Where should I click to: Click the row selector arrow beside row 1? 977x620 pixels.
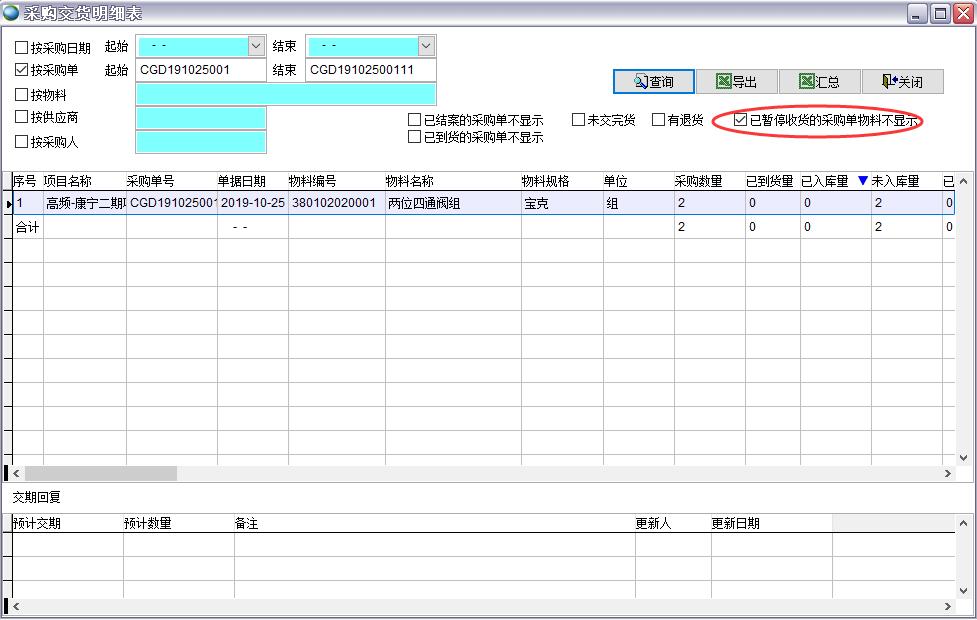8,204
